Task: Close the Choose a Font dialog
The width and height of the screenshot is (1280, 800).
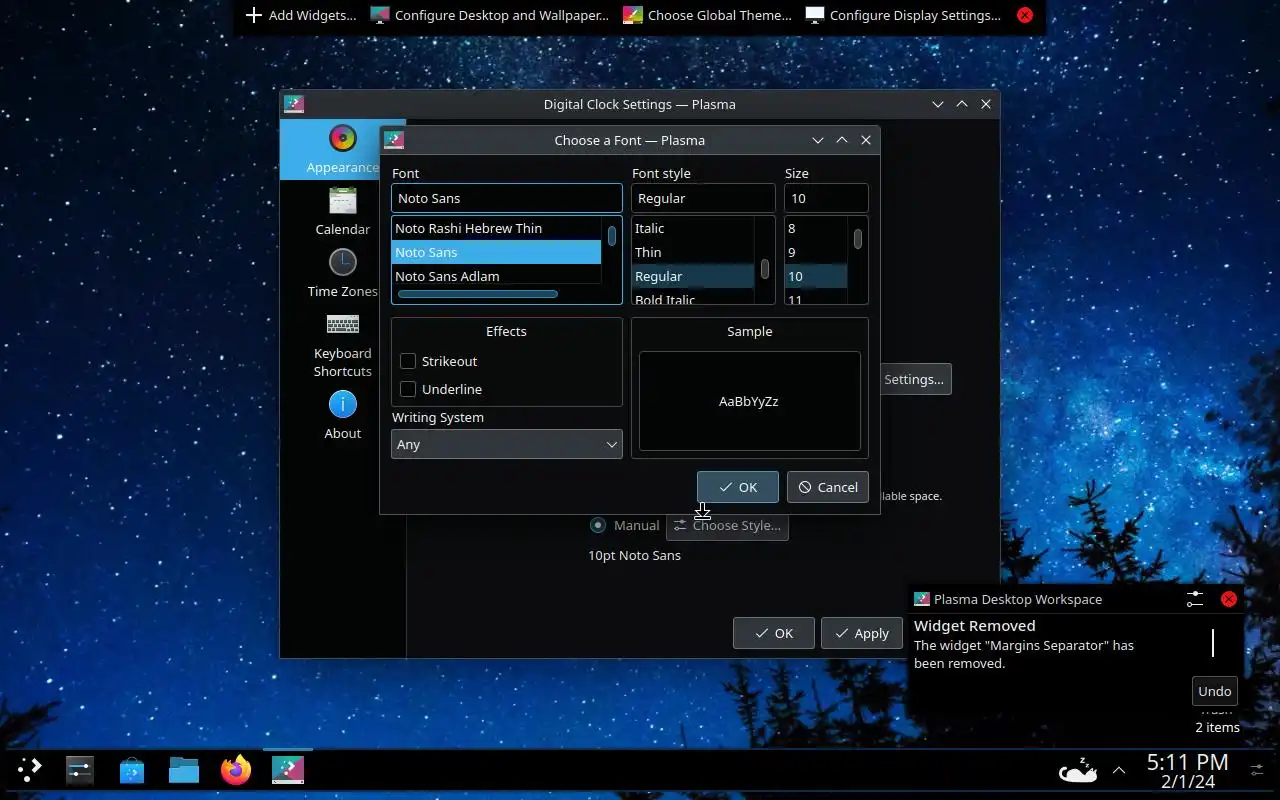Action: pos(866,140)
